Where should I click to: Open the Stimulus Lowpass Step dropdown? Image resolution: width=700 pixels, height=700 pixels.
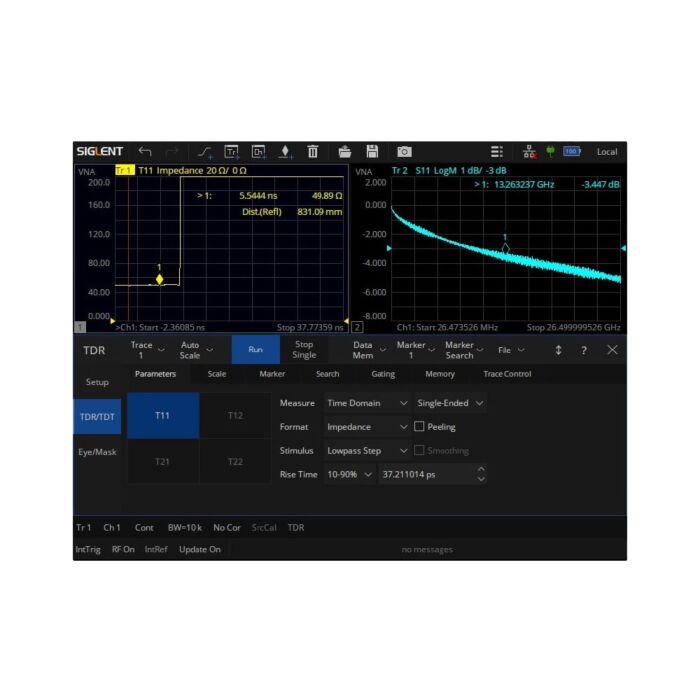[x=367, y=451]
